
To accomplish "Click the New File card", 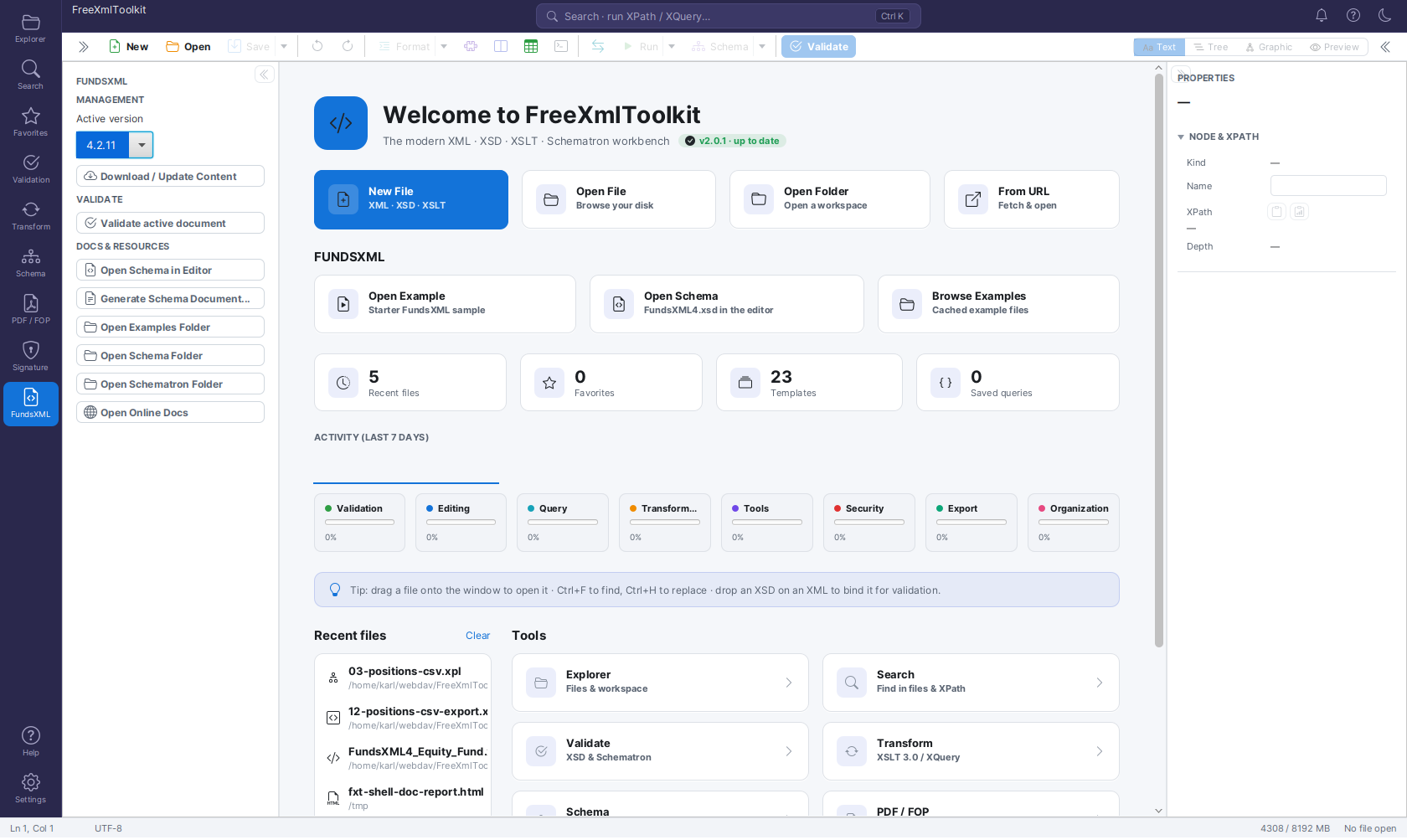I will click(x=411, y=199).
